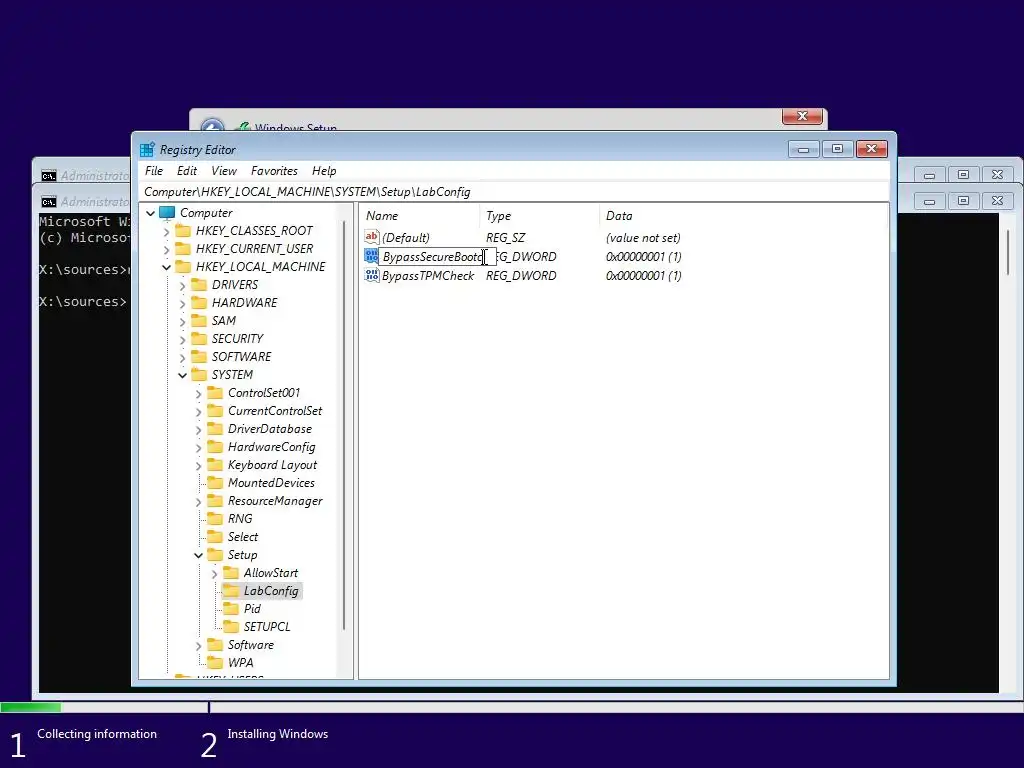Click the DriverDatabase folder icon
This screenshot has width=1024, height=768.
(x=215, y=428)
